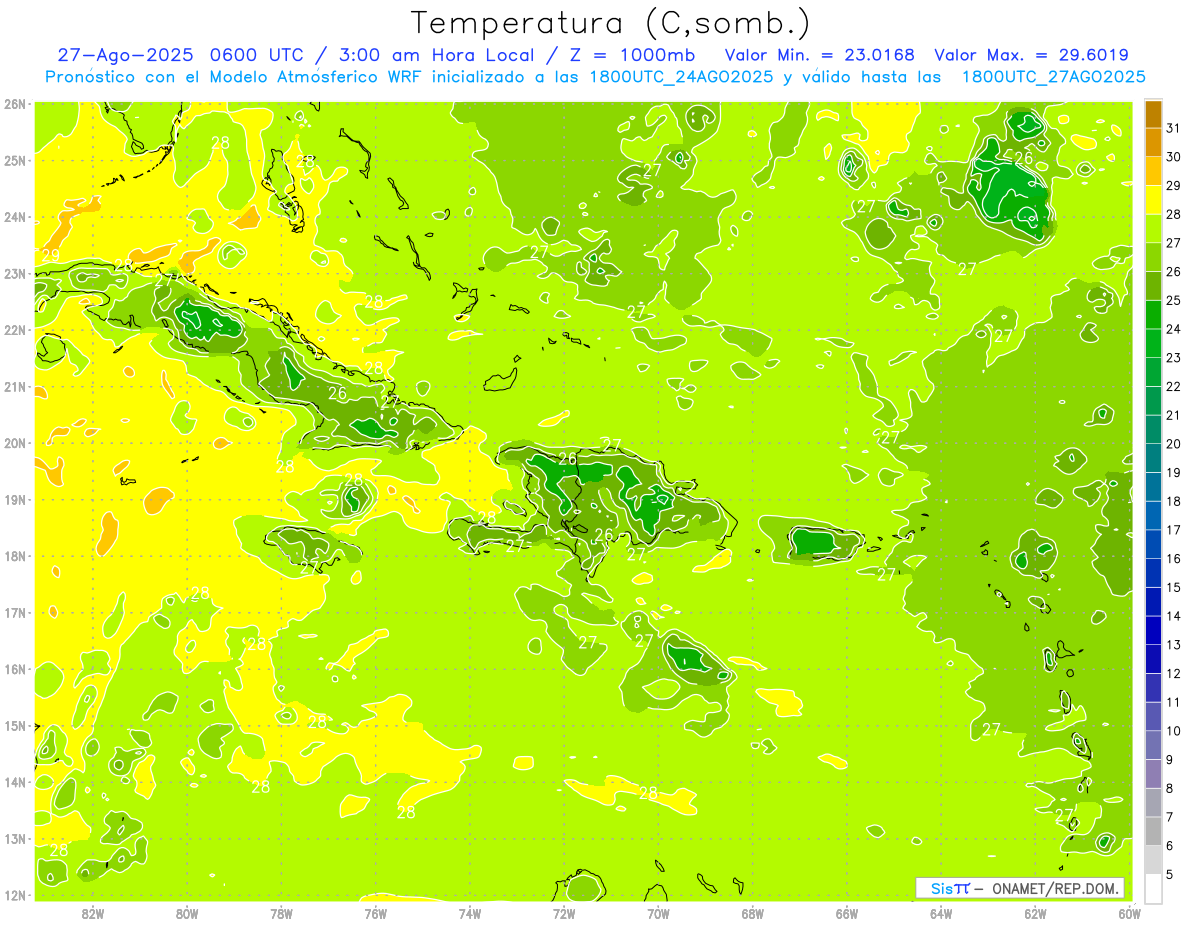Click the '76W' longitude axis label
Viewport: 1200px width, 927px height.
pos(375,914)
